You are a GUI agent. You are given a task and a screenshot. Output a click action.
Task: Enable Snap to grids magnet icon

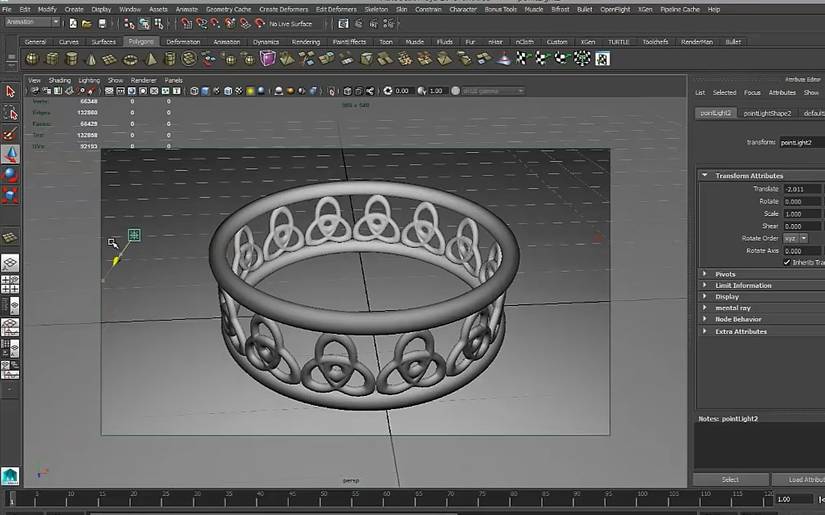pyautogui.click(x=186, y=24)
